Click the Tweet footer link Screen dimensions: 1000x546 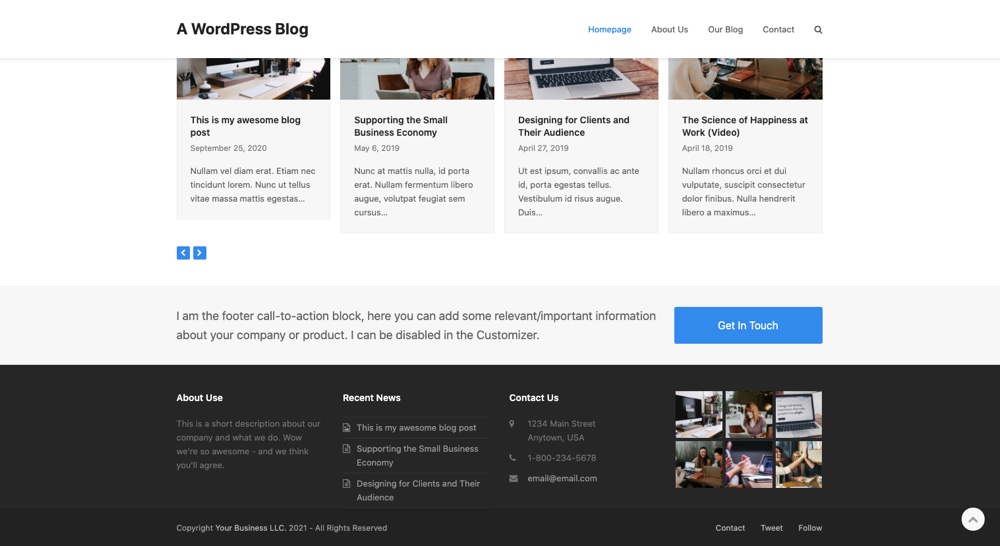[x=771, y=528]
